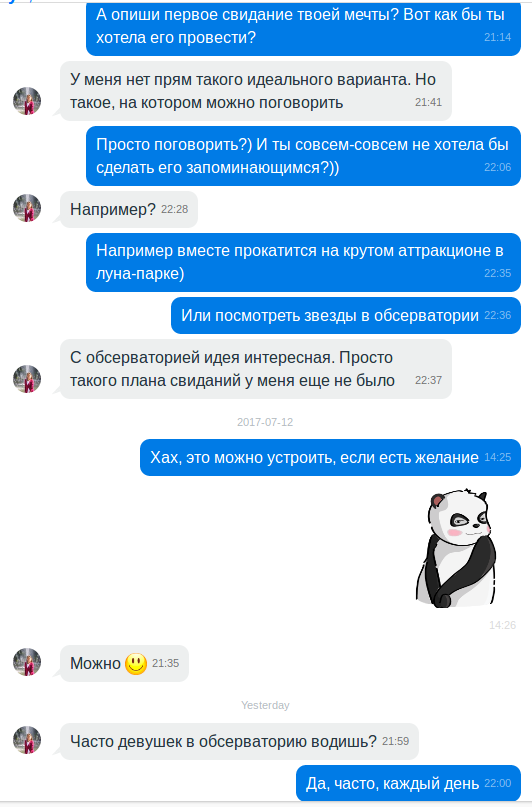
Task: Select the "Например вместе прокатится" message bubble
Action: pos(304,262)
